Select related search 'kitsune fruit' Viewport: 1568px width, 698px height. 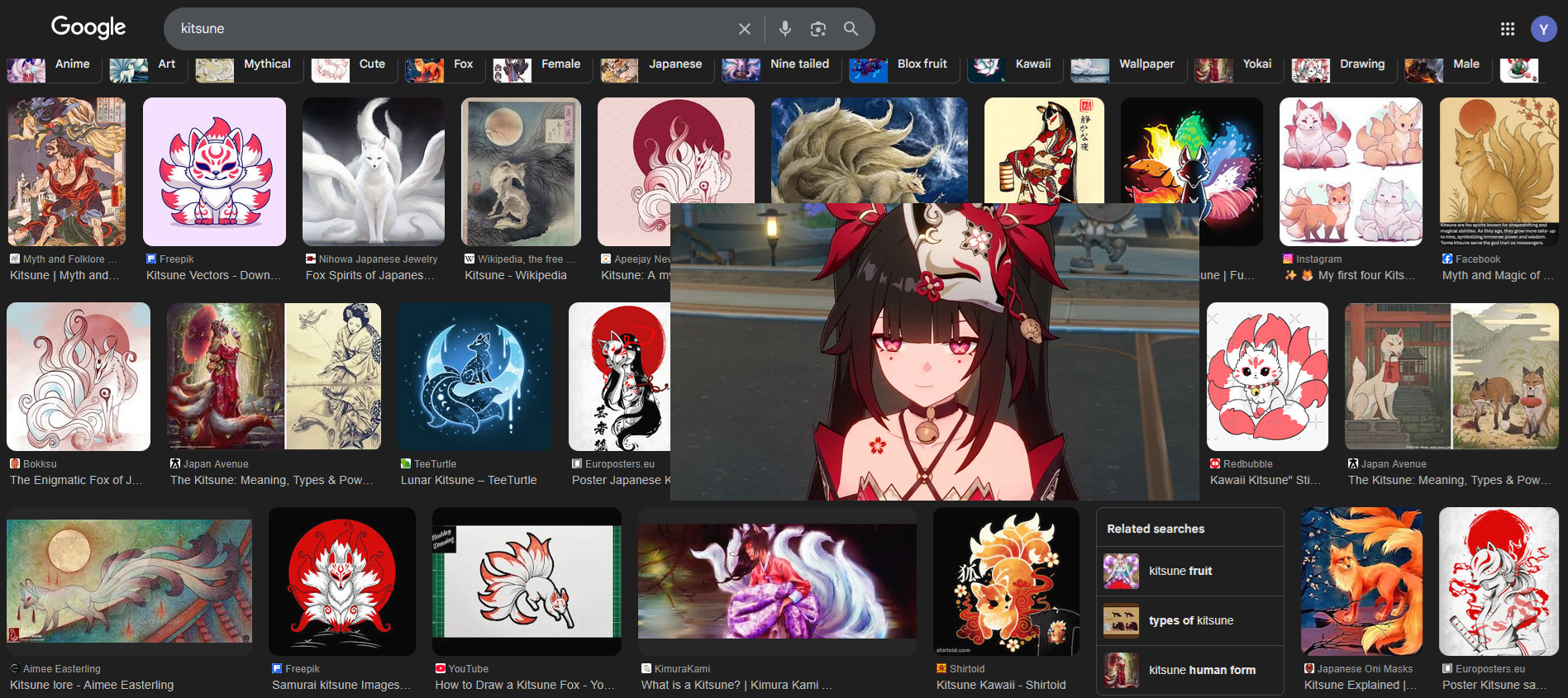click(1190, 571)
